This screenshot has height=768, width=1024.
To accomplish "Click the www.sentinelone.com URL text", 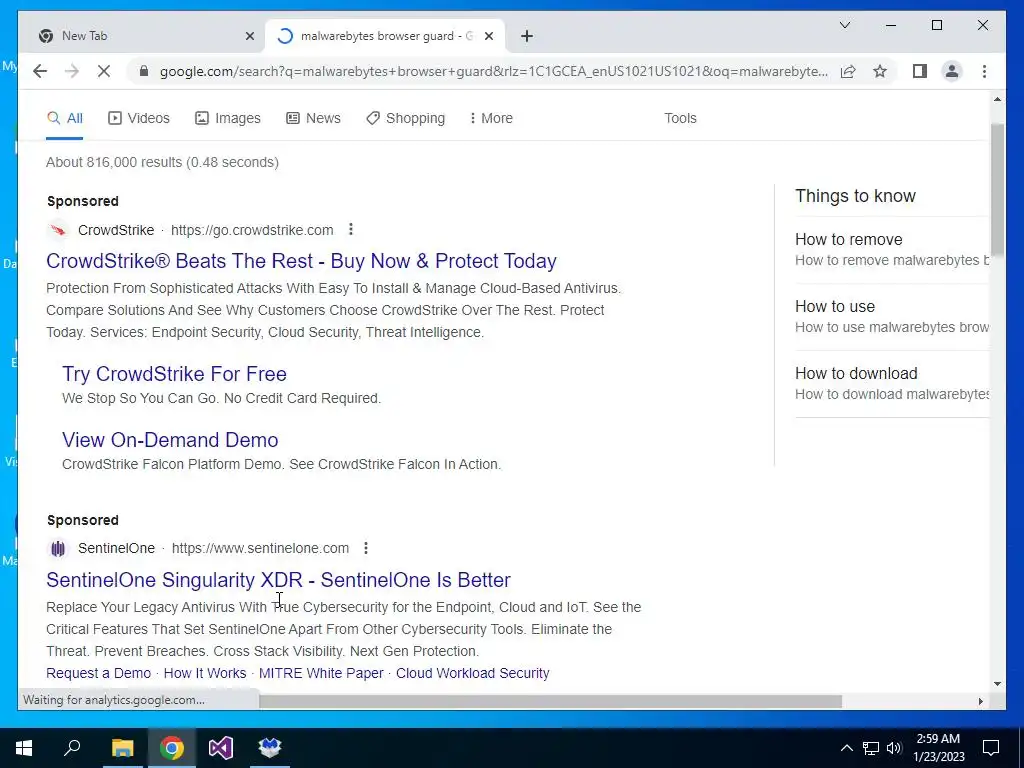I will point(260,548).
